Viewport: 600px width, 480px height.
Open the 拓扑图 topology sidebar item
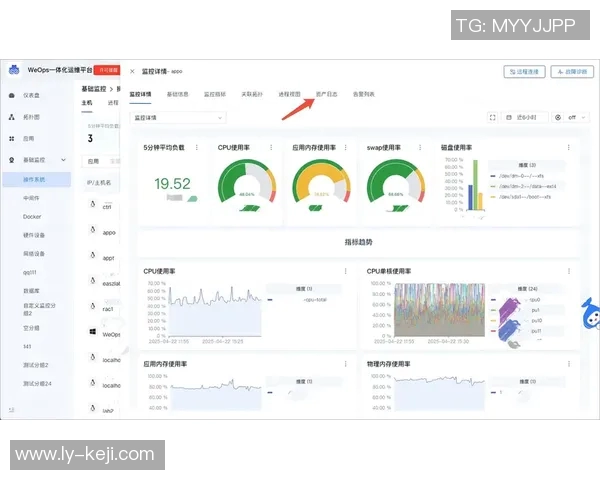32,117
